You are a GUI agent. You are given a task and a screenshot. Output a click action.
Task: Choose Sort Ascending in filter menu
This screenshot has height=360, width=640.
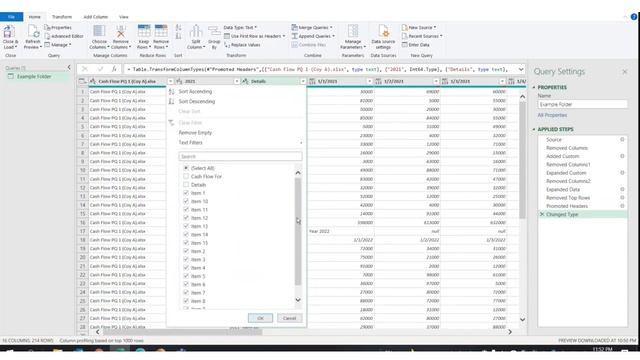pyautogui.click(x=195, y=91)
